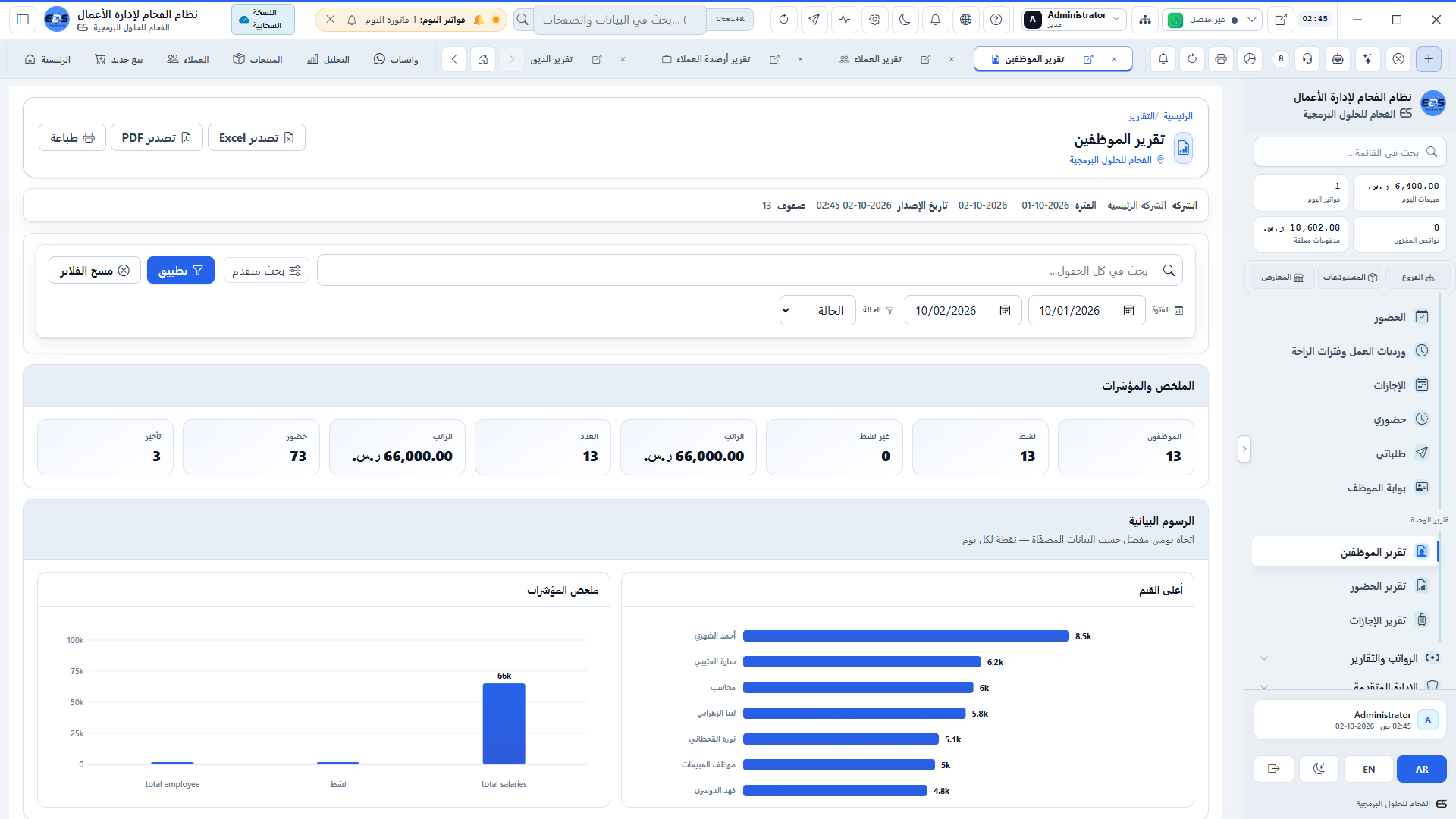Collapse the sidebar using the edge chevron handle

[x=1244, y=449]
